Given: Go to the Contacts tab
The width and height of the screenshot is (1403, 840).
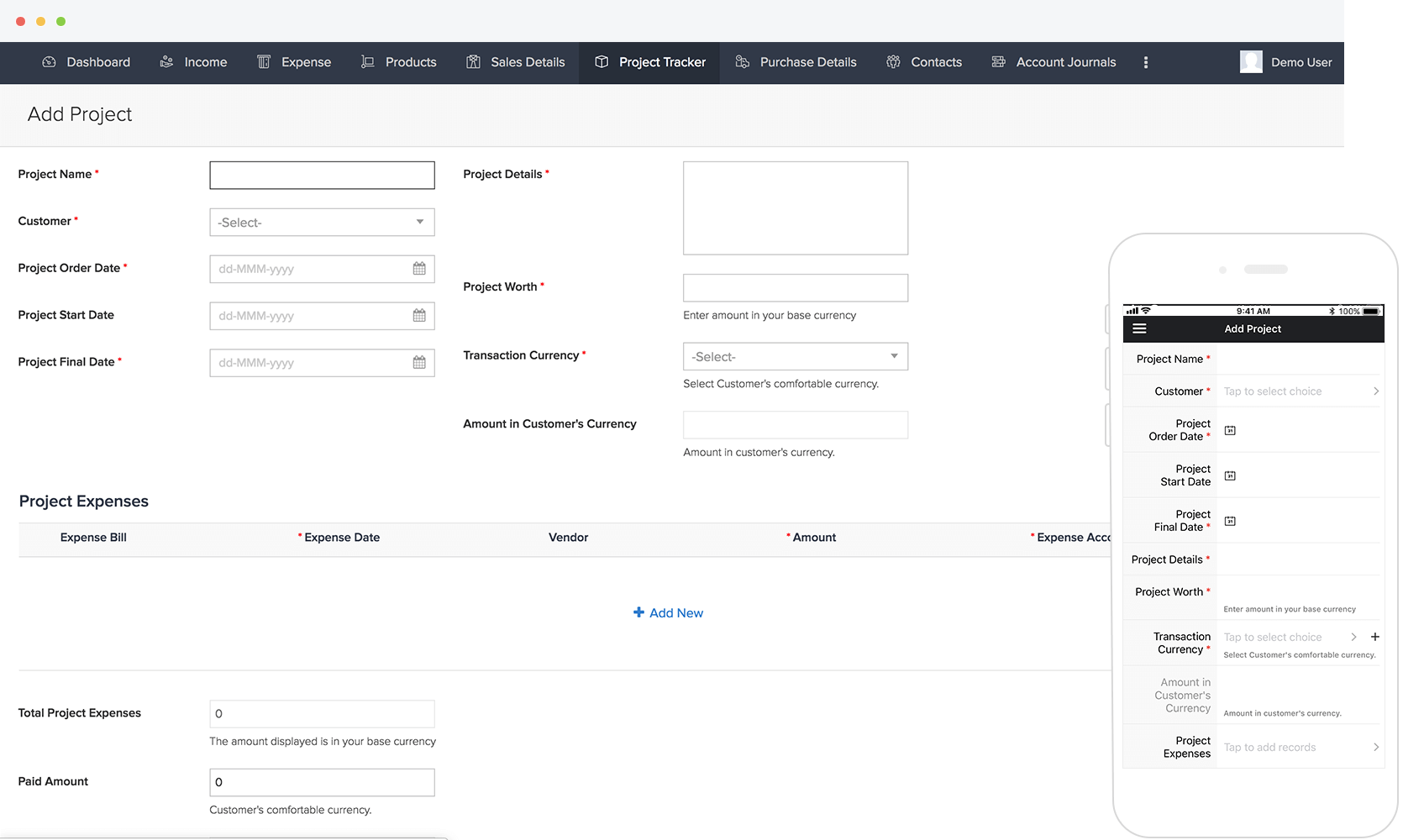Looking at the screenshot, I should [924, 62].
